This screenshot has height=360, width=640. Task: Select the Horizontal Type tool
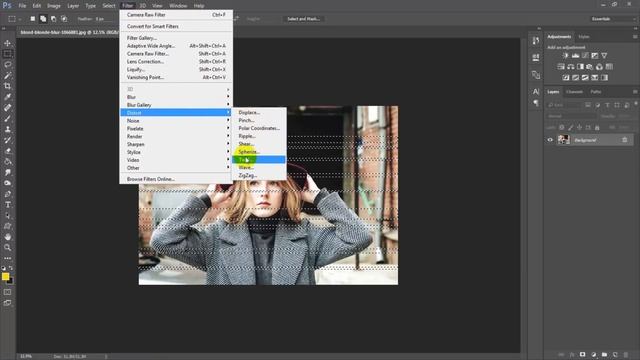7,204
